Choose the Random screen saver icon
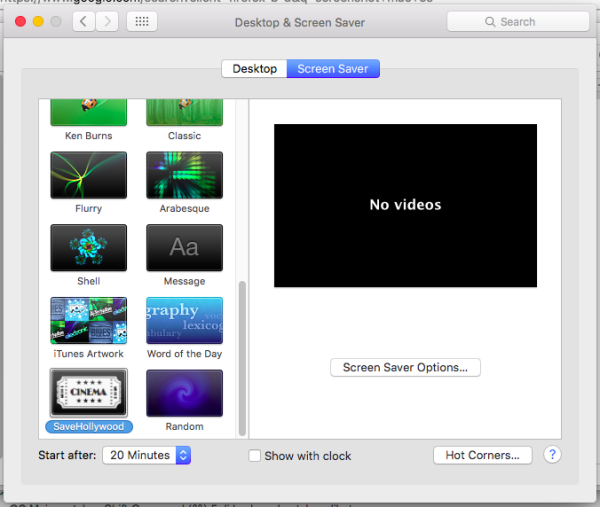 point(184,392)
